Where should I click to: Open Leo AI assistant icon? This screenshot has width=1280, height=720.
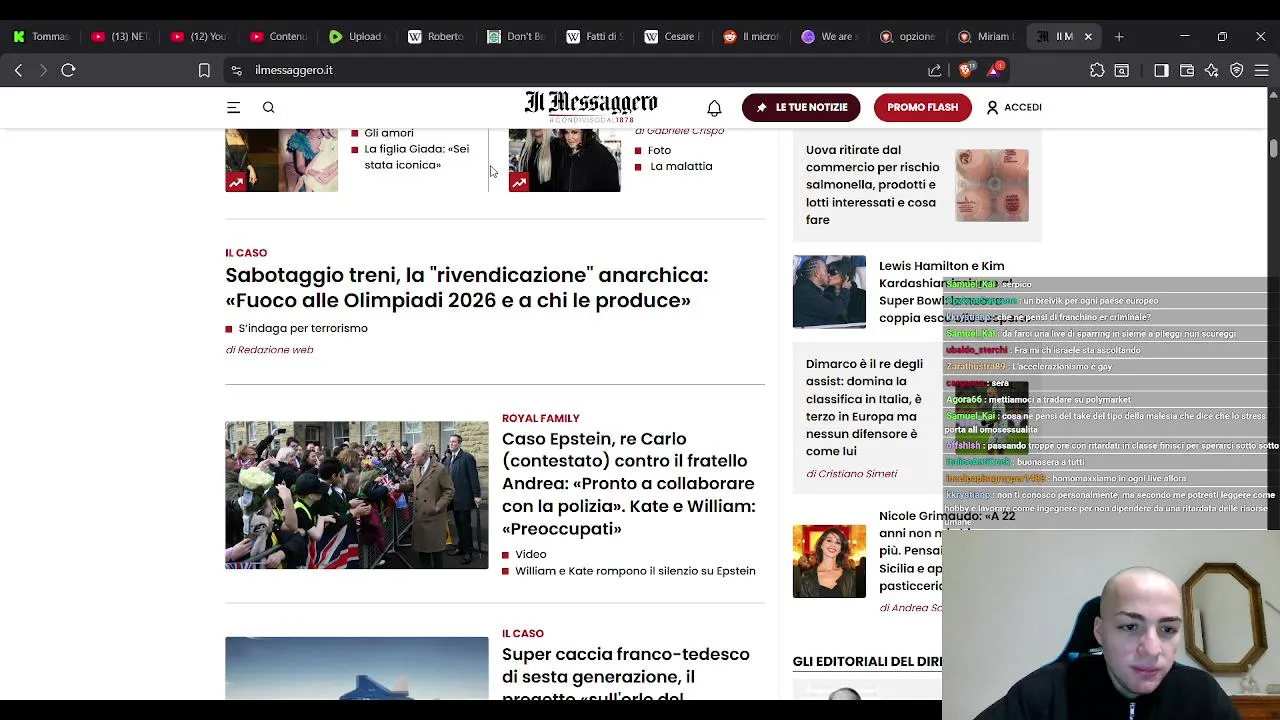pyautogui.click(x=1212, y=70)
